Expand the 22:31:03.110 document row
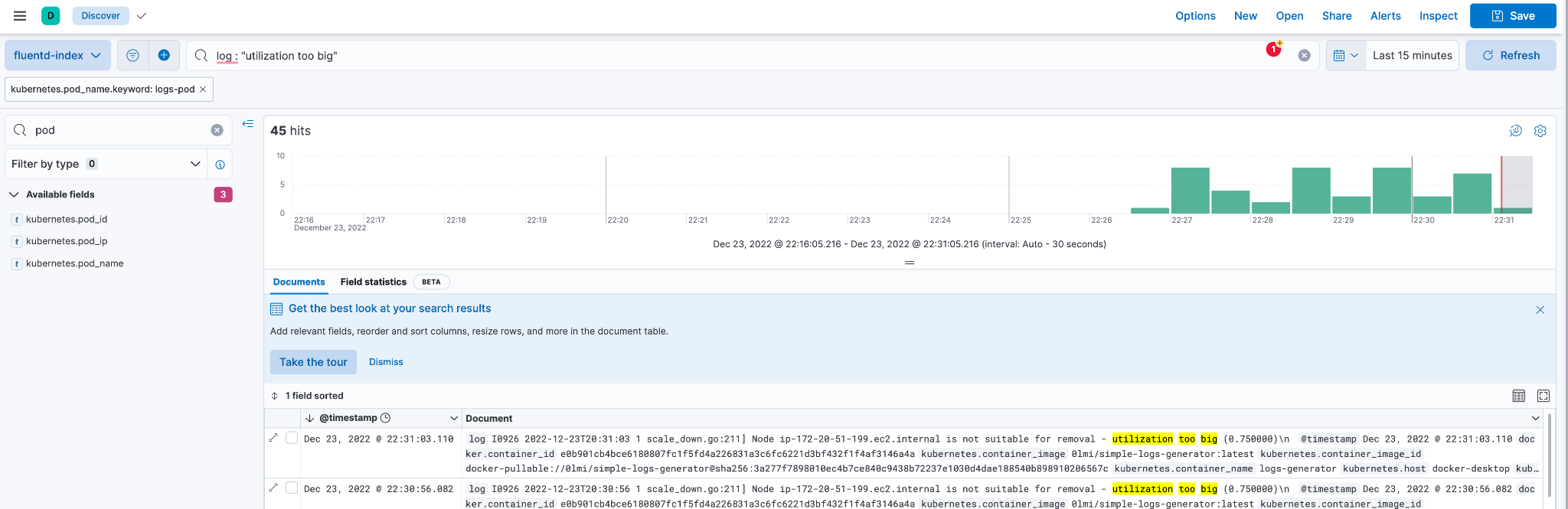Viewport: 1568px width, 509px height. point(273,438)
